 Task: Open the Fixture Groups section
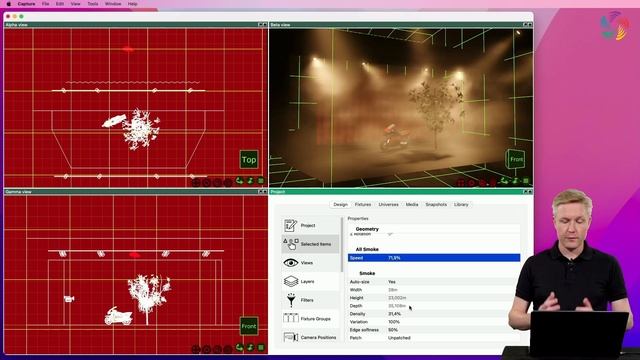click(310, 319)
